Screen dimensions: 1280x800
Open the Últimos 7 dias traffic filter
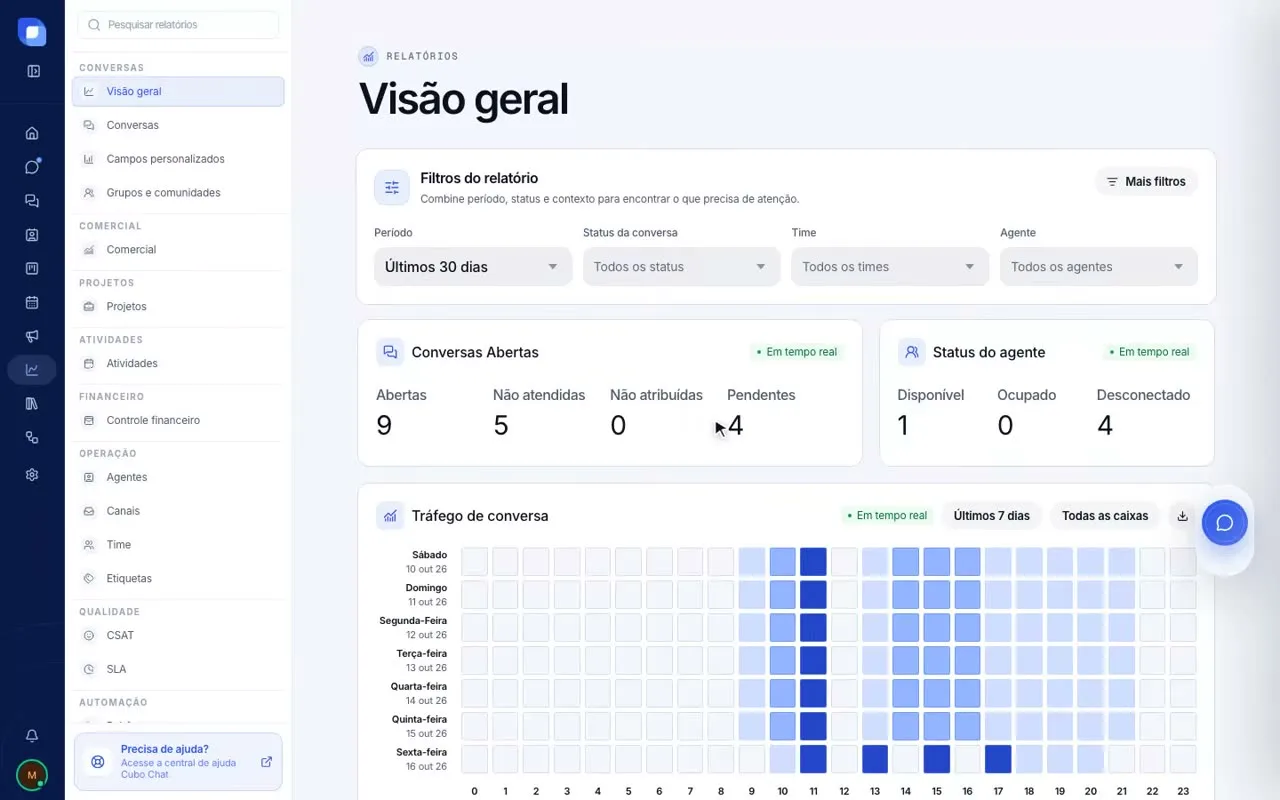[x=992, y=516]
